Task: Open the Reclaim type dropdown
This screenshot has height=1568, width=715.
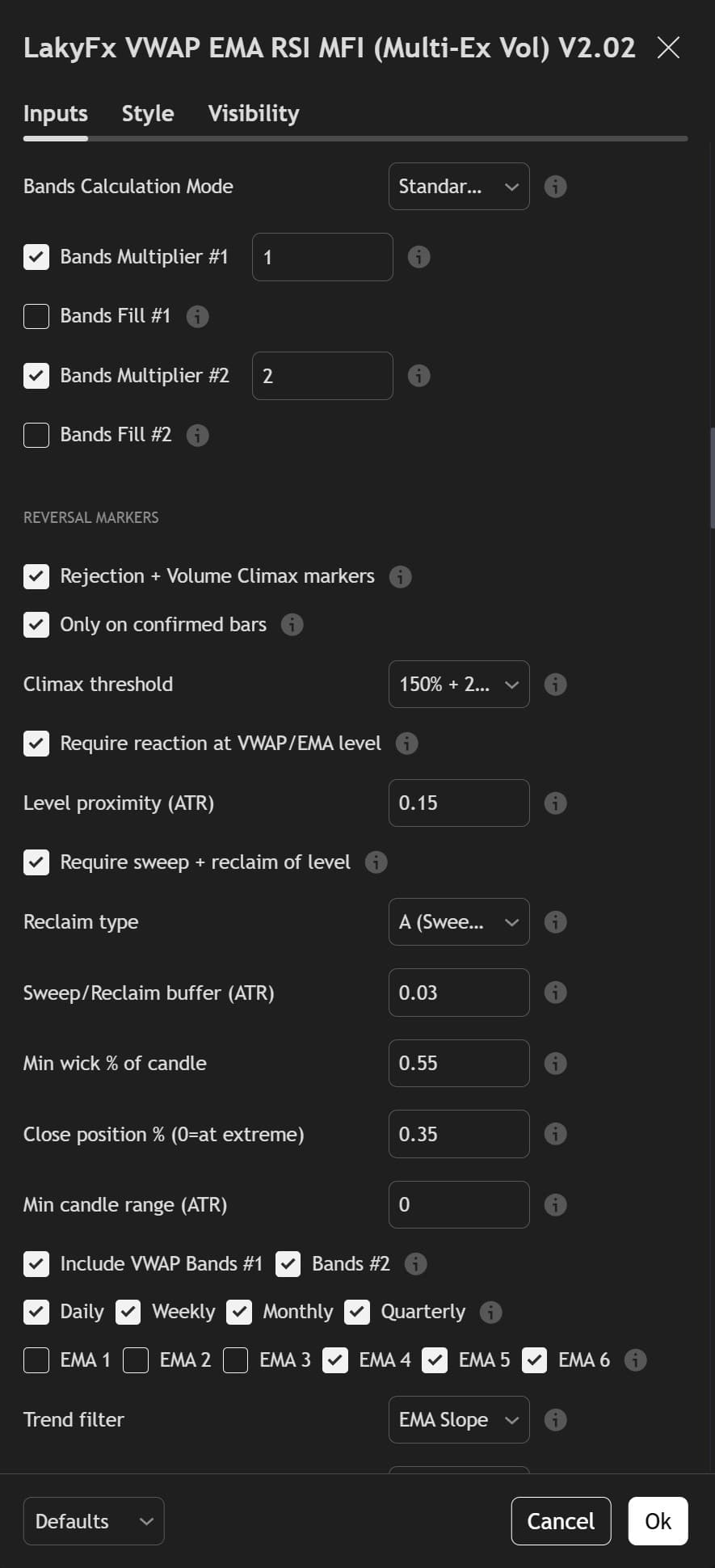Action: 458,921
